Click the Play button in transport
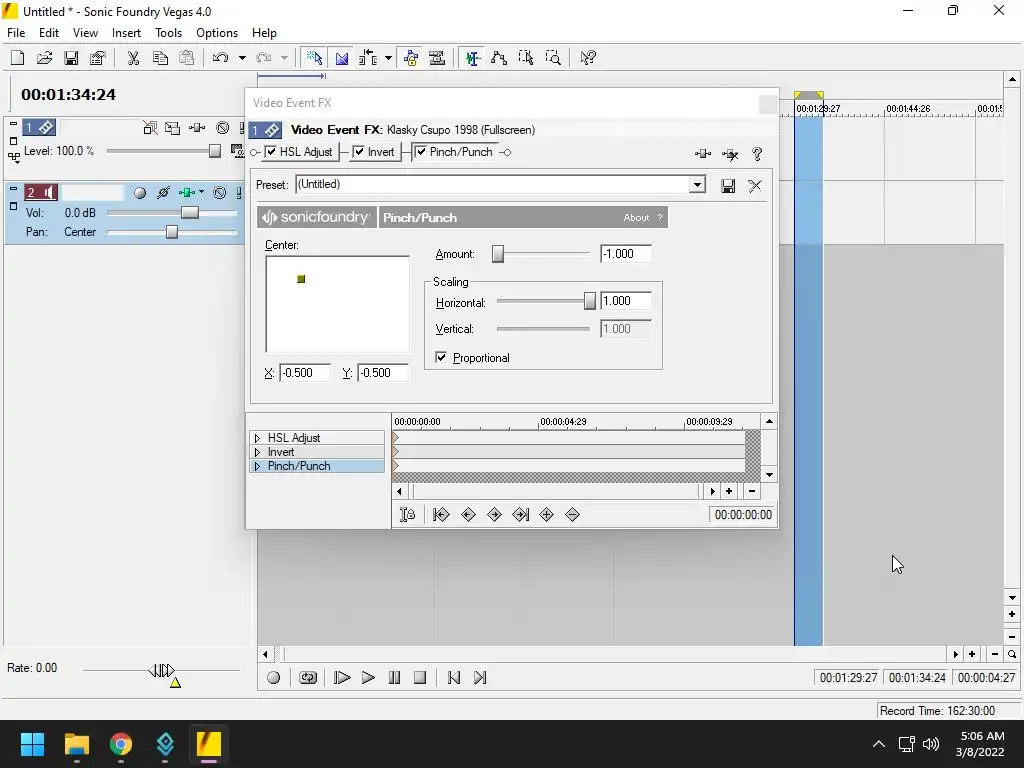This screenshot has height=768, width=1024. coord(368,678)
